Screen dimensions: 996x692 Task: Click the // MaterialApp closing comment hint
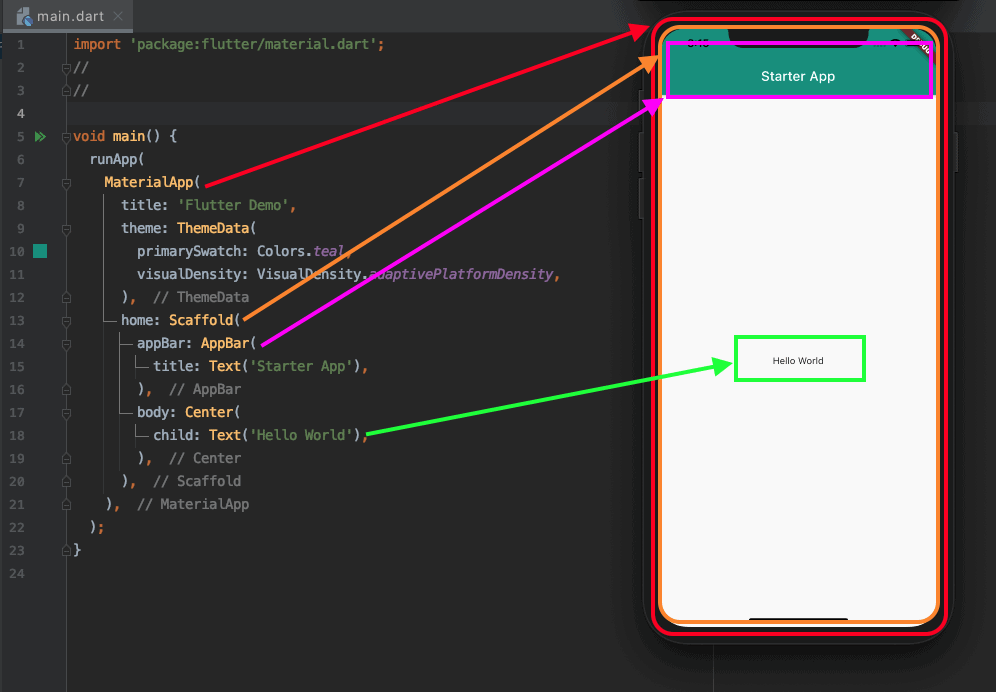(x=193, y=504)
